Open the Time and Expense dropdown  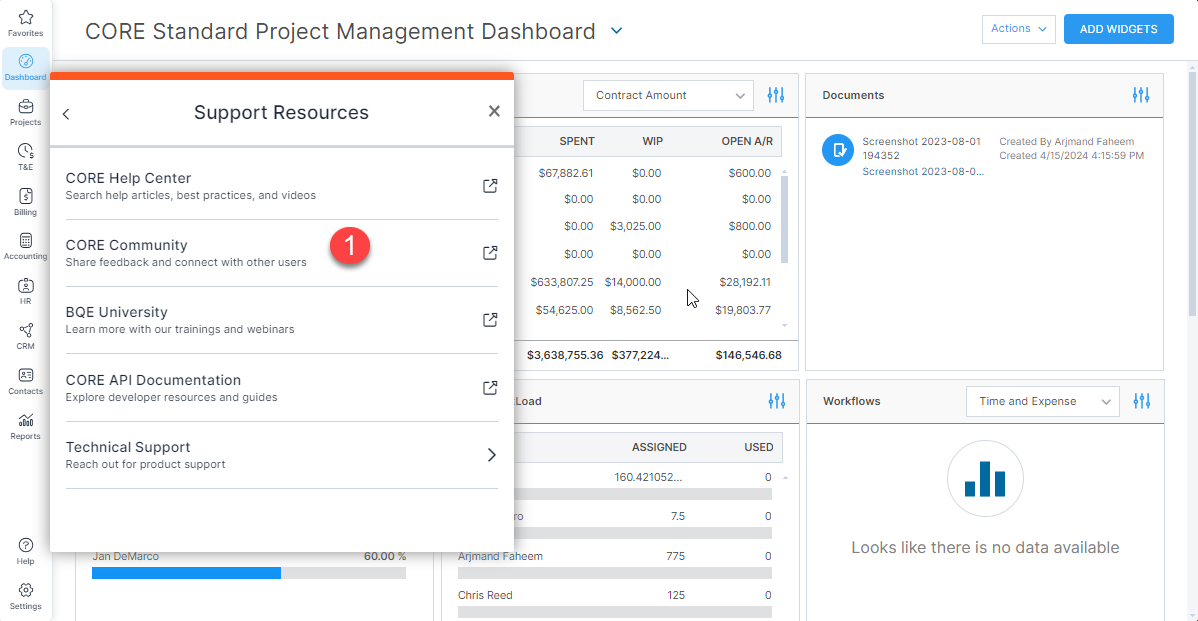(1043, 401)
